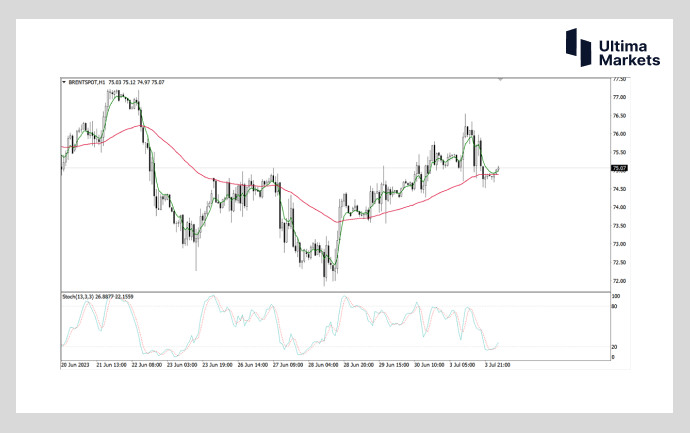690x433 pixels.
Task: Click the 22 Jun 08:00 time label
Action: click(147, 365)
